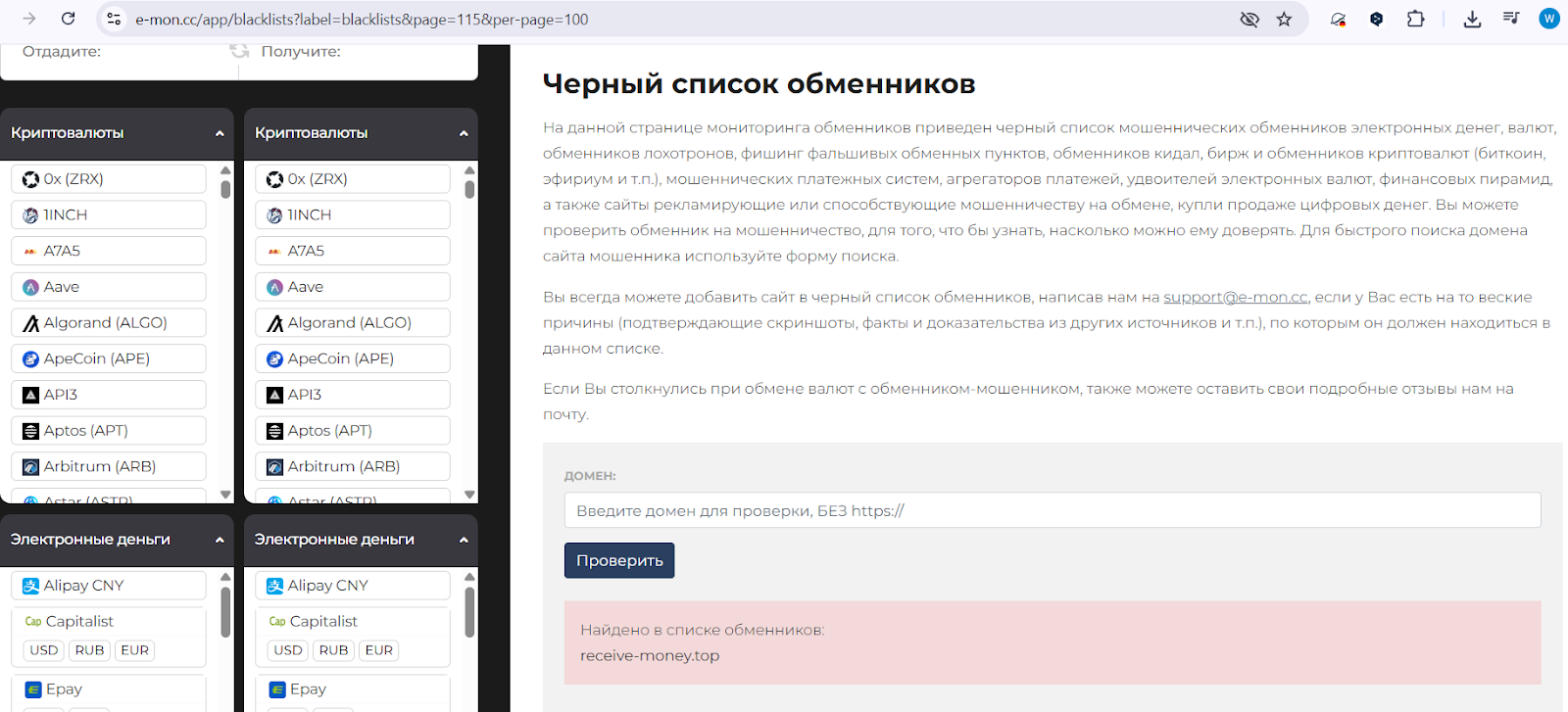This screenshot has height=712, width=1568.
Task: Select Aave in the left currency list
Action: (x=108, y=287)
